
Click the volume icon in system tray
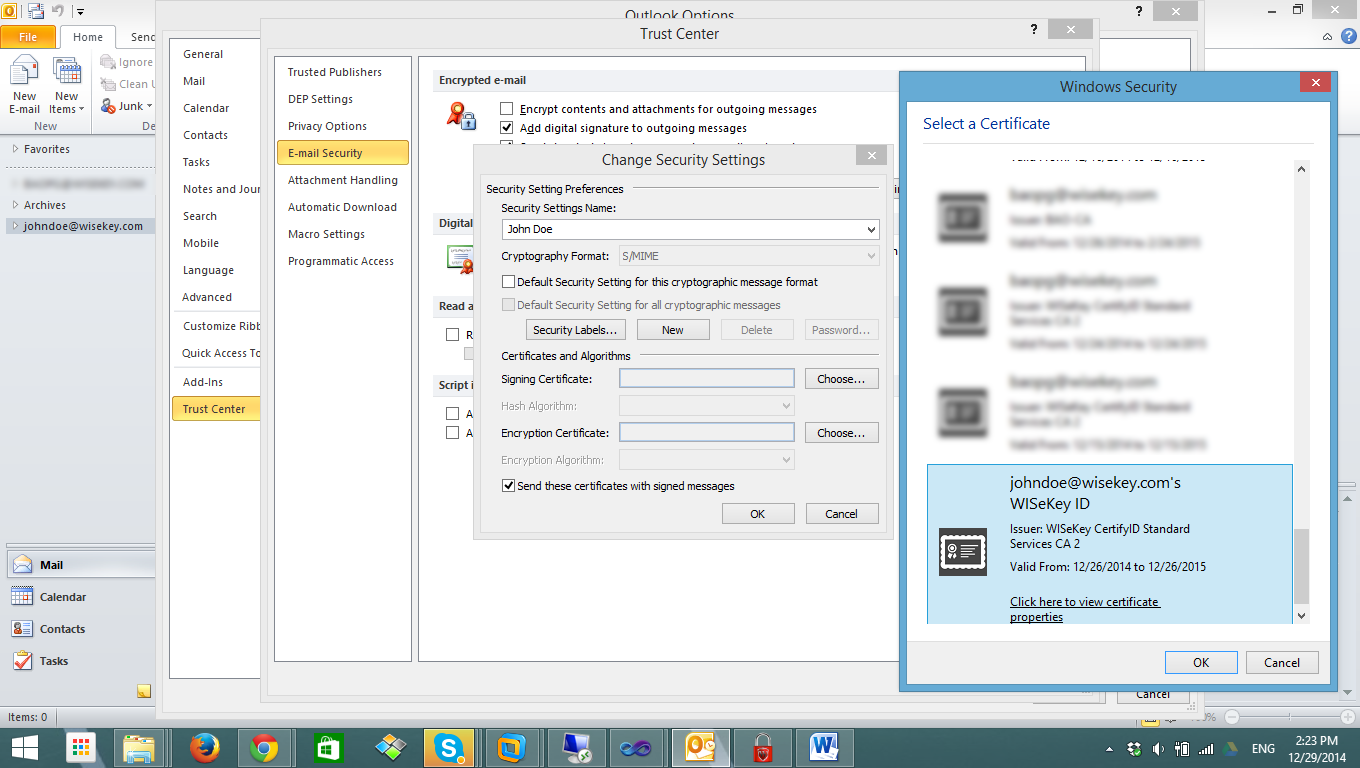point(1158,748)
